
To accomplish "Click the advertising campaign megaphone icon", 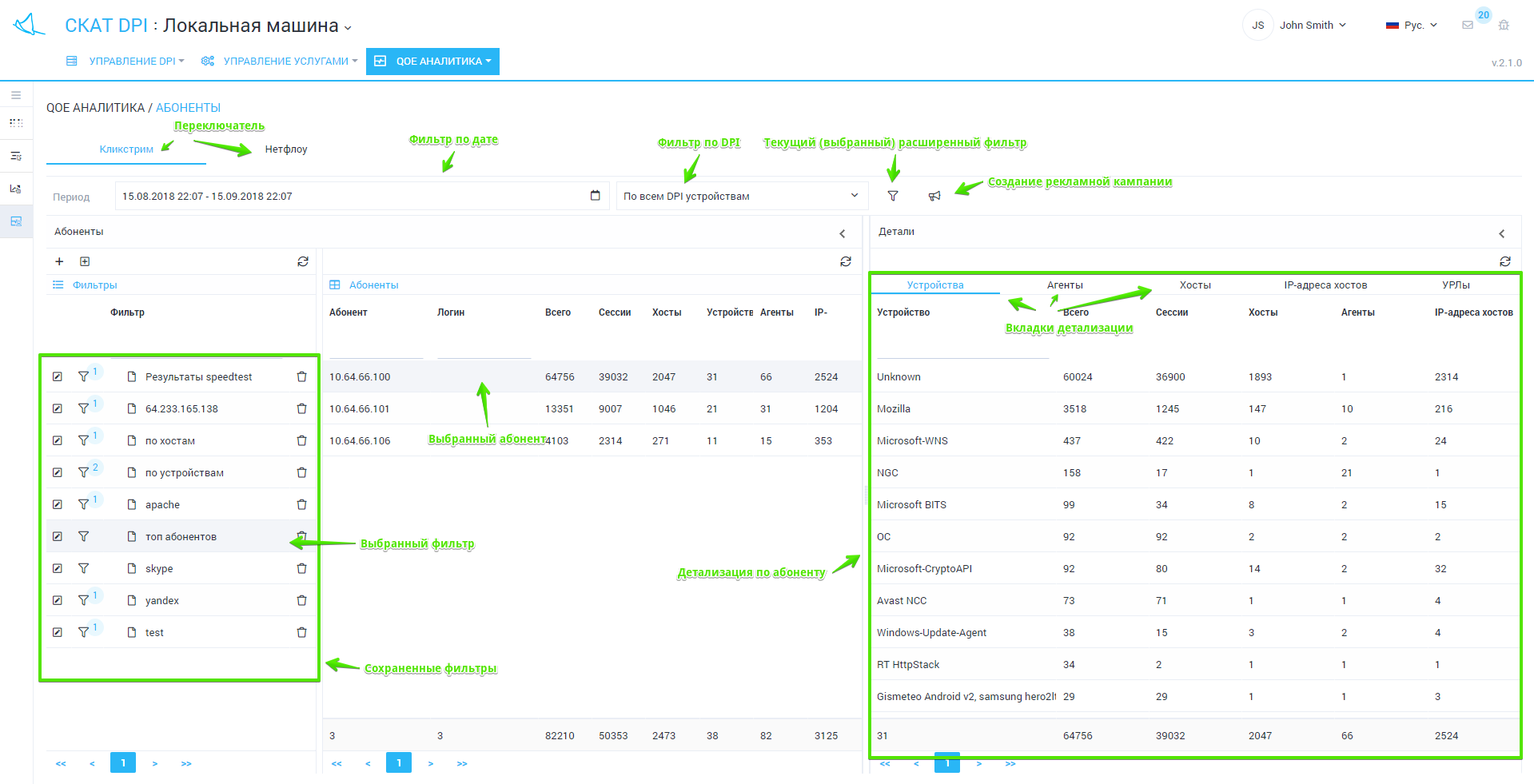I will [934, 196].
